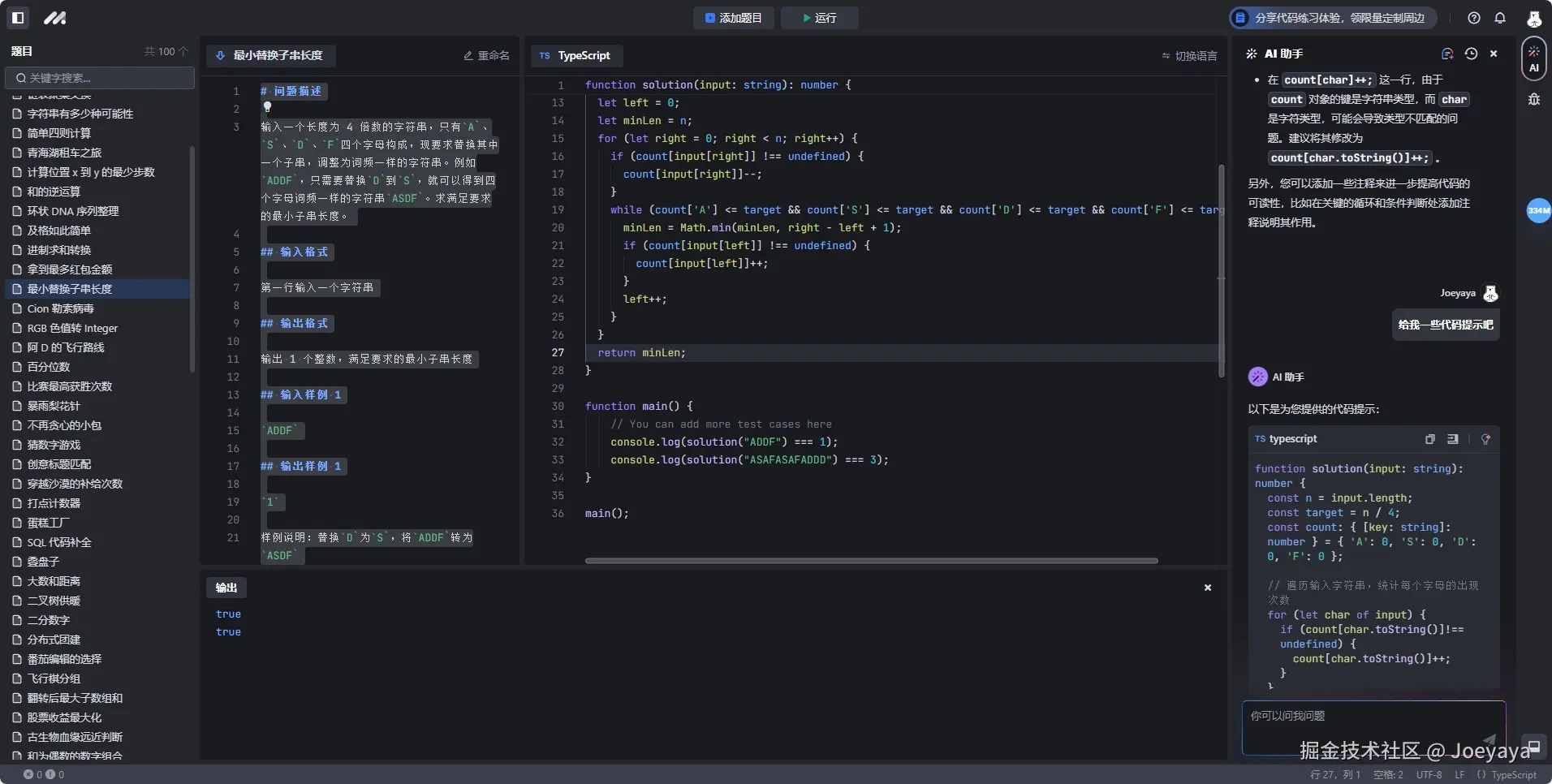Open AI assistant chat history
The width and height of the screenshot is (1552, 784).
1471,54
